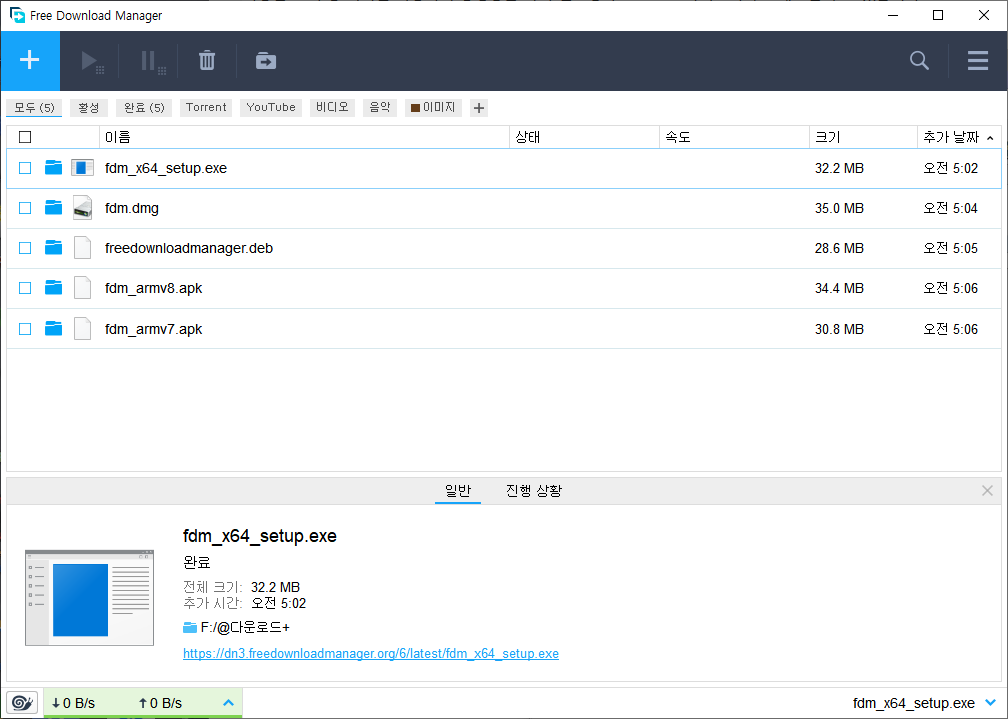Check the fdm_armv8.apk checkbox
Screen dimensions: 1008x719
tap(25, 287)
